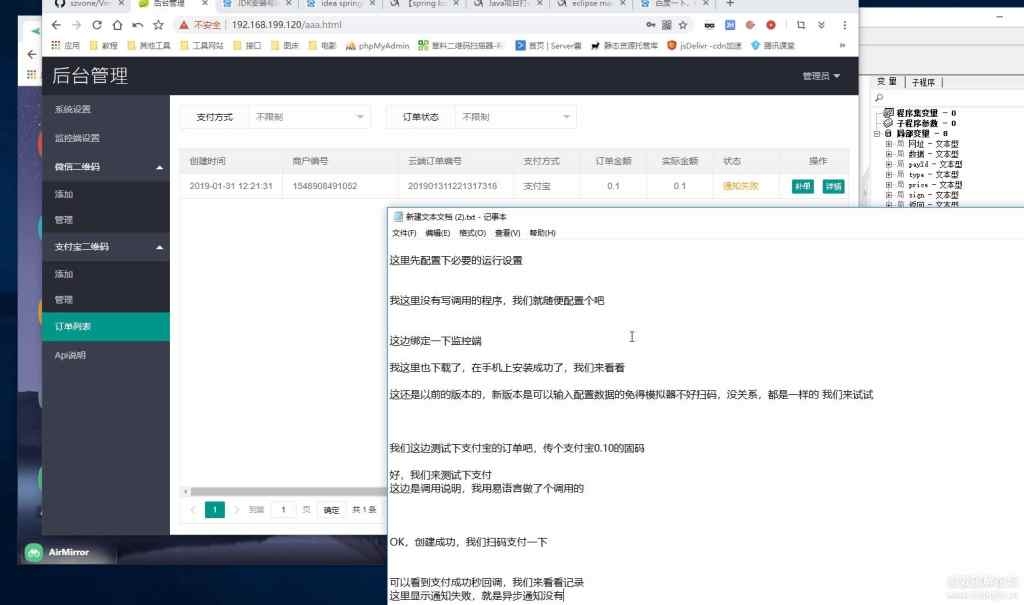The width and height of the screenshot is (1024, 605).
Task: Click the browser back arrow
Action: click(54, 24)
